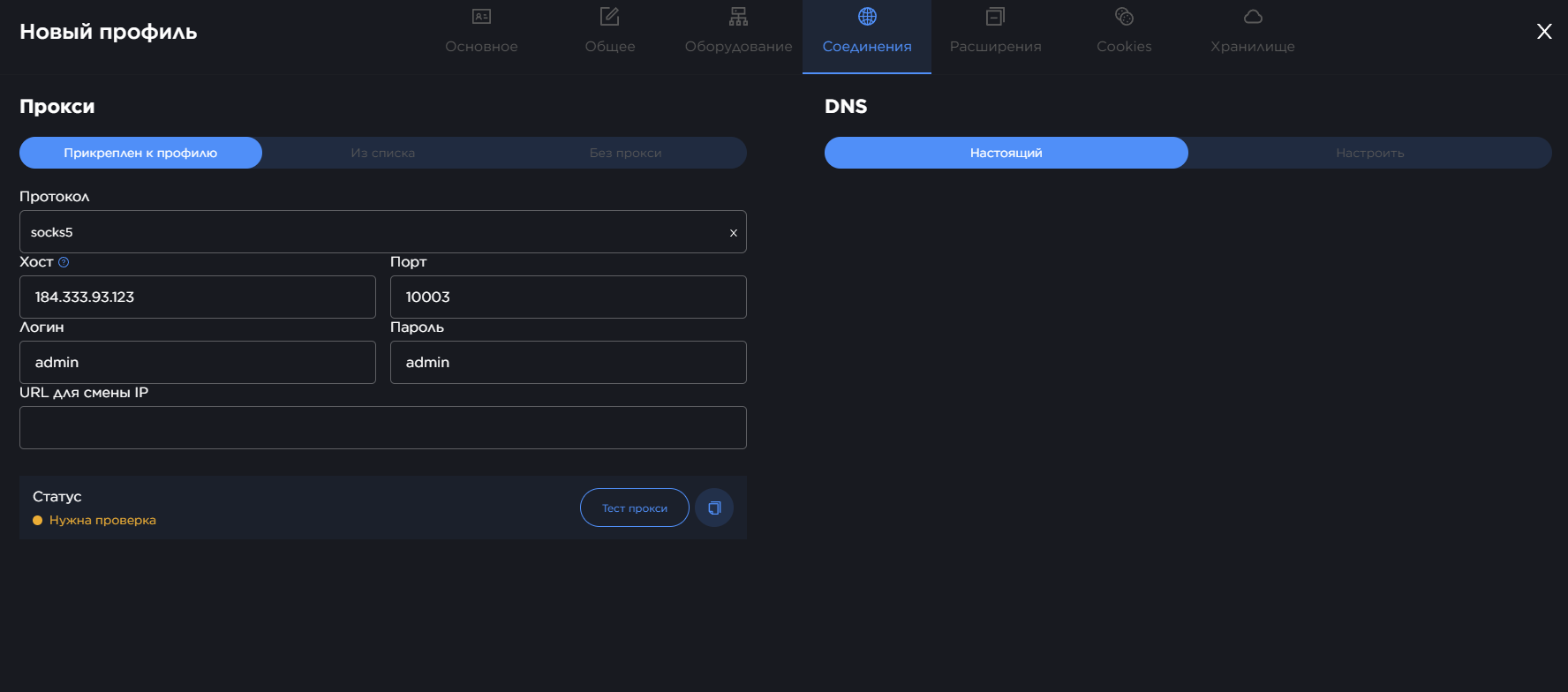Image resolution: width=1568 pixels, height=692 pixels.
Task: Switch DNS mode to Настроить
Action: tap(1369, 153)
